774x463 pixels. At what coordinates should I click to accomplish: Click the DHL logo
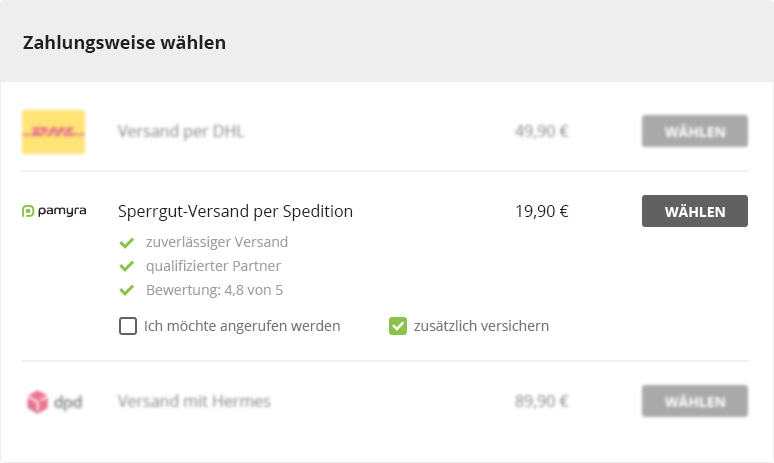click(x=54, y=131)
